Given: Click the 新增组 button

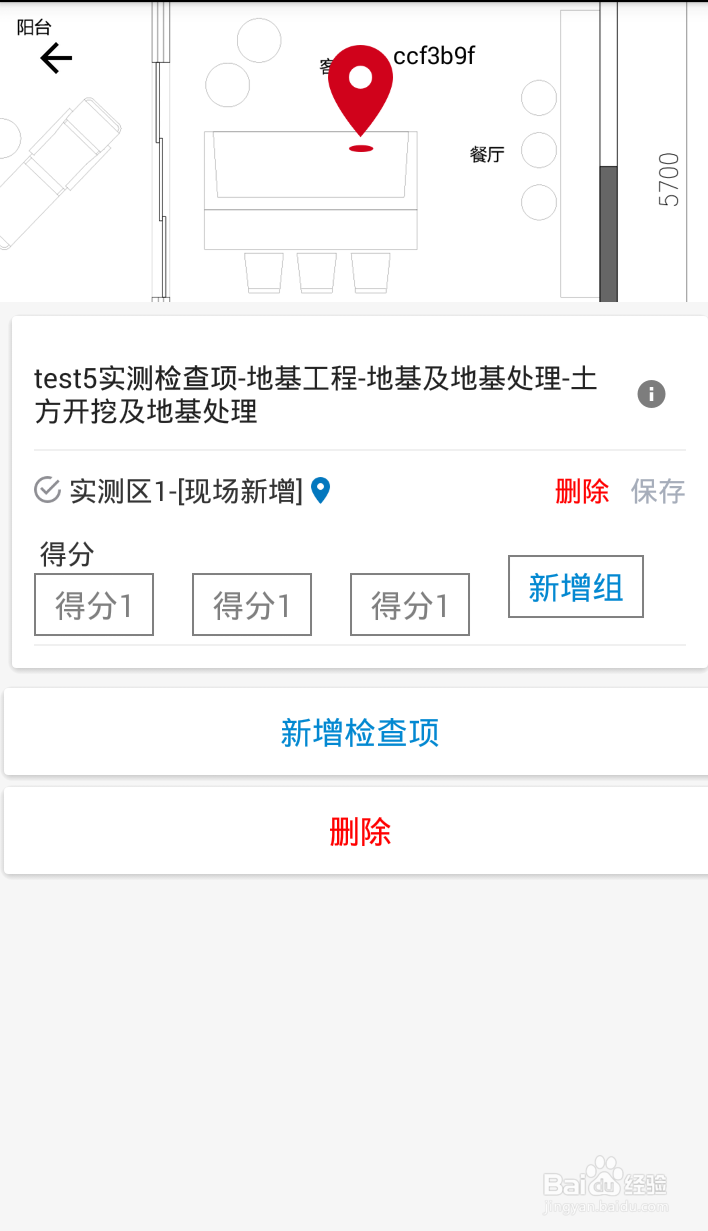Looking at the screenshot, I should click(576, 587).
